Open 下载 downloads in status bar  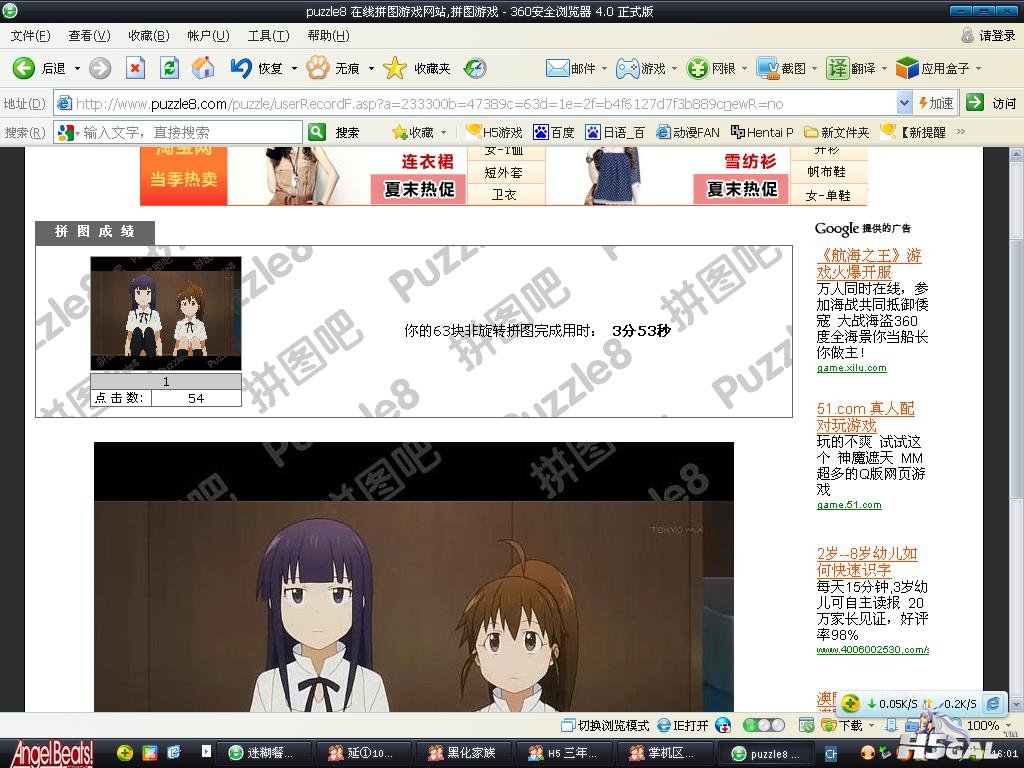843,726
